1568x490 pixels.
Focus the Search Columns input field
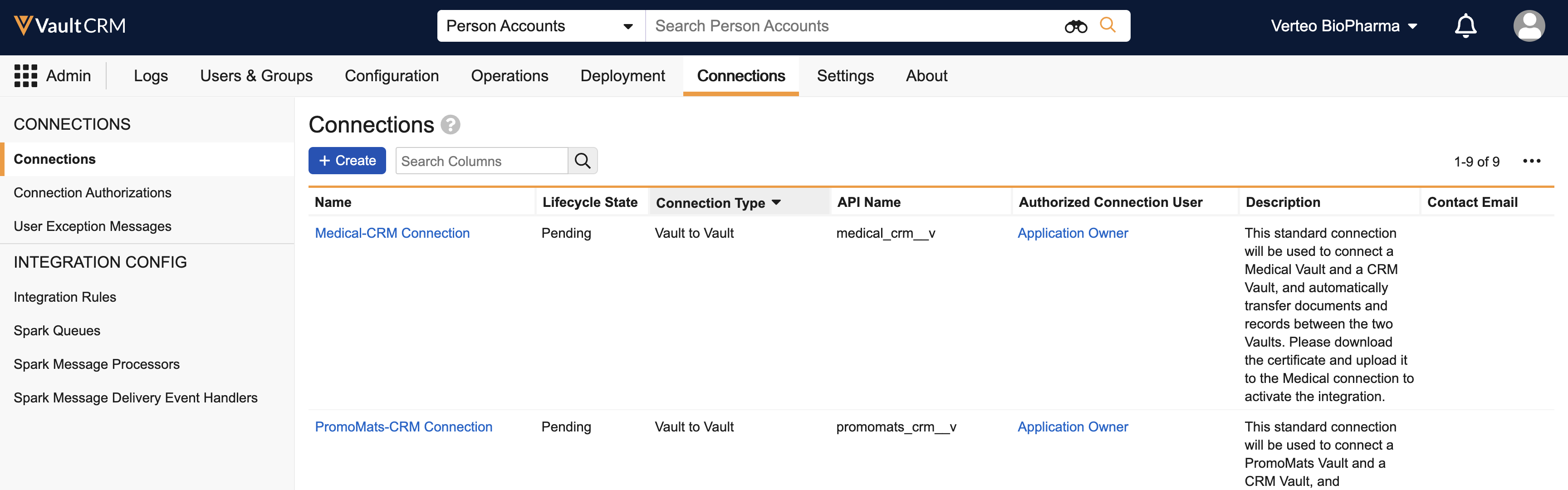481,162
